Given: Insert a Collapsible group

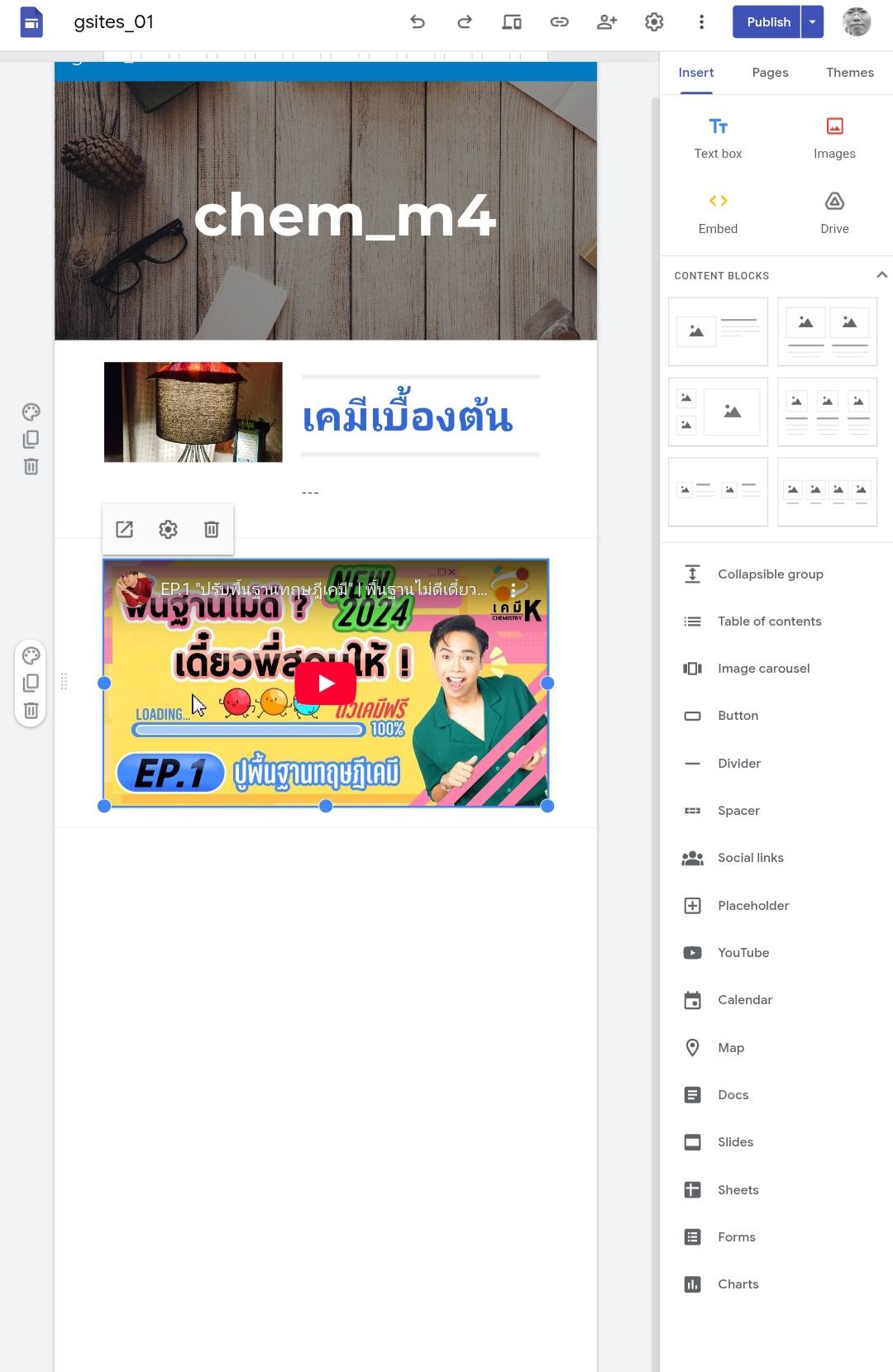Looking at the screenshot, I should 770,574.
